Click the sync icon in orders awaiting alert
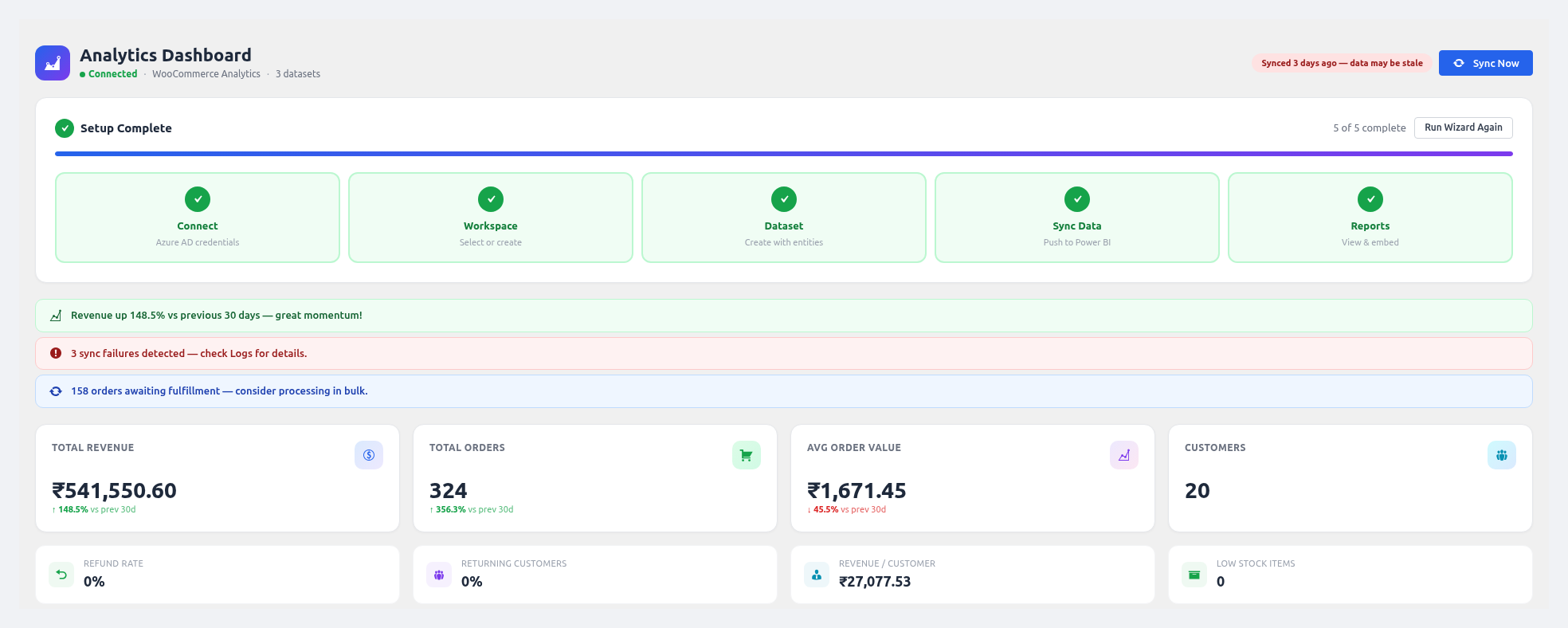Viewport: 1568px width, 628px height. pyautogui.click(x=56, y=391)
